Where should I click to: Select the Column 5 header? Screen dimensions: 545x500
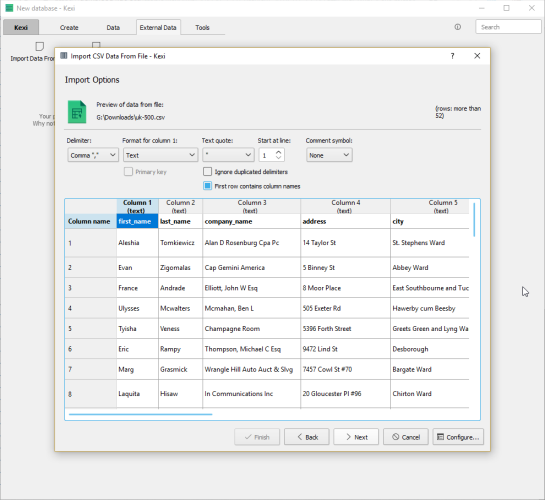[x=430, y=206]
